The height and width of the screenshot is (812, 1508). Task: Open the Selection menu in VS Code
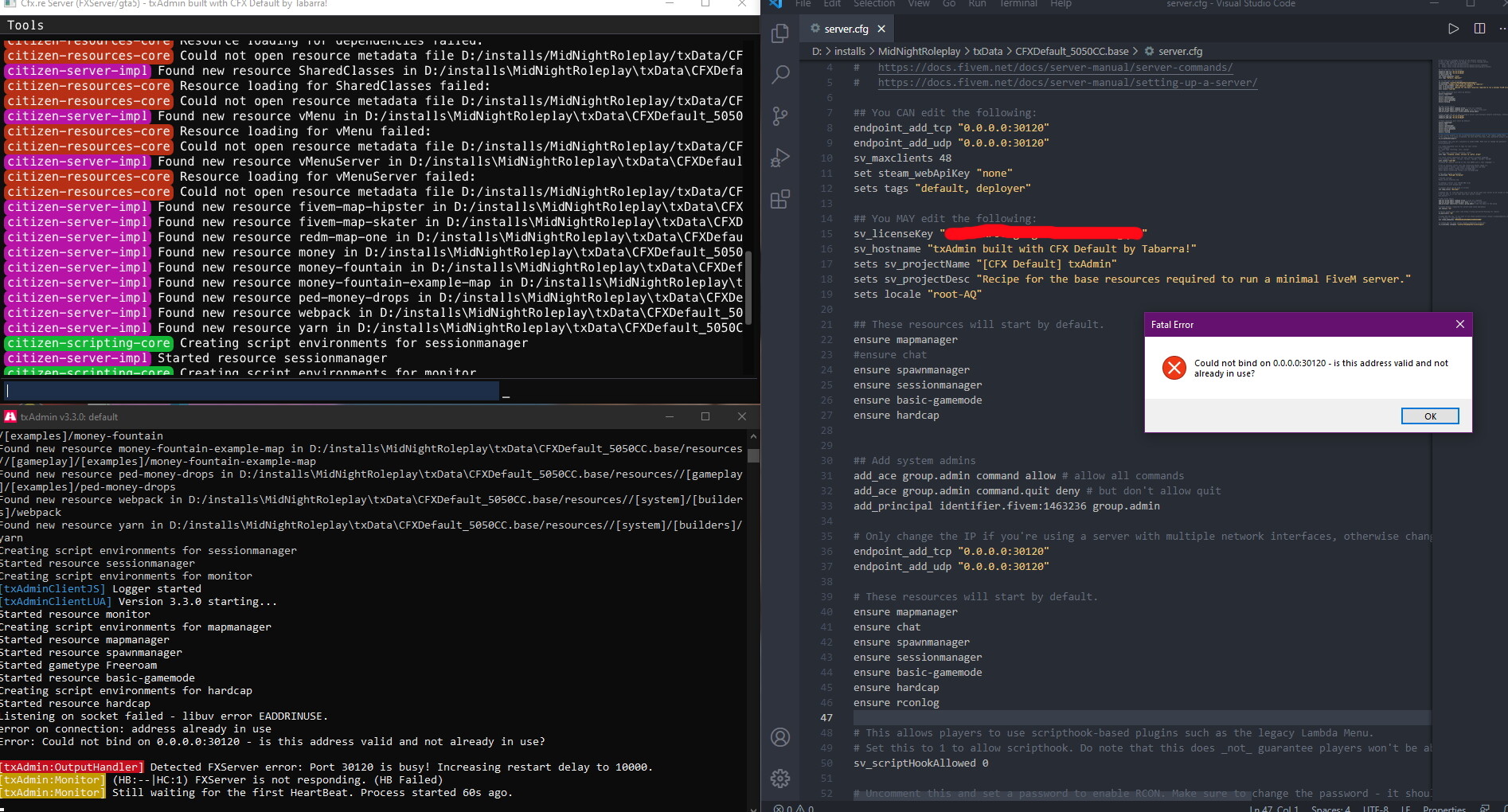coord(874,4)
